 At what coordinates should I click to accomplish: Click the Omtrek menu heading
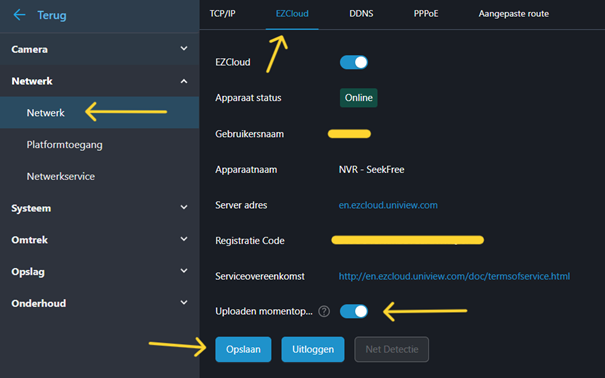(x=30, y=240)
